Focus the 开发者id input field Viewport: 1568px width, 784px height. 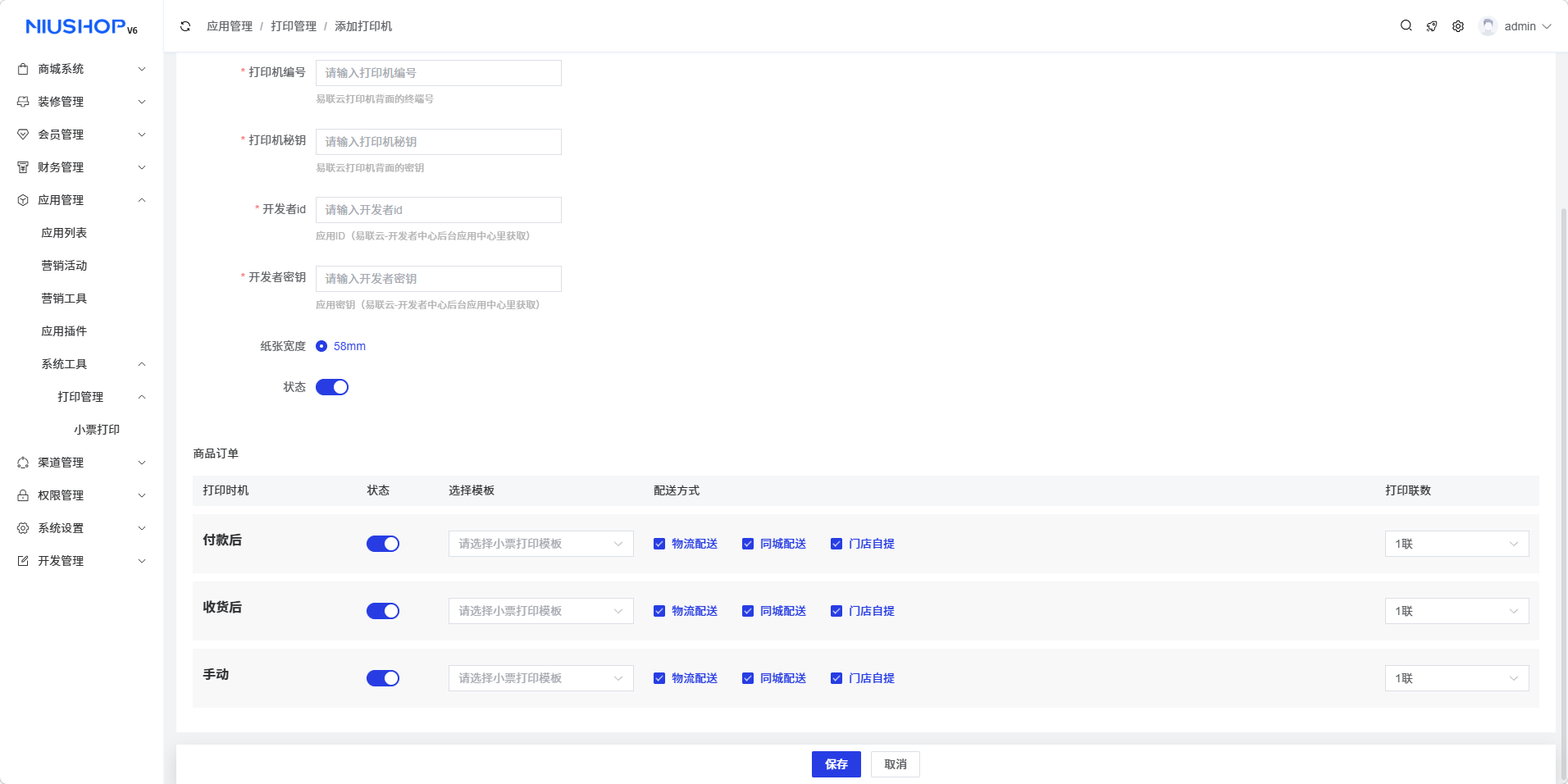coord(439,210)
